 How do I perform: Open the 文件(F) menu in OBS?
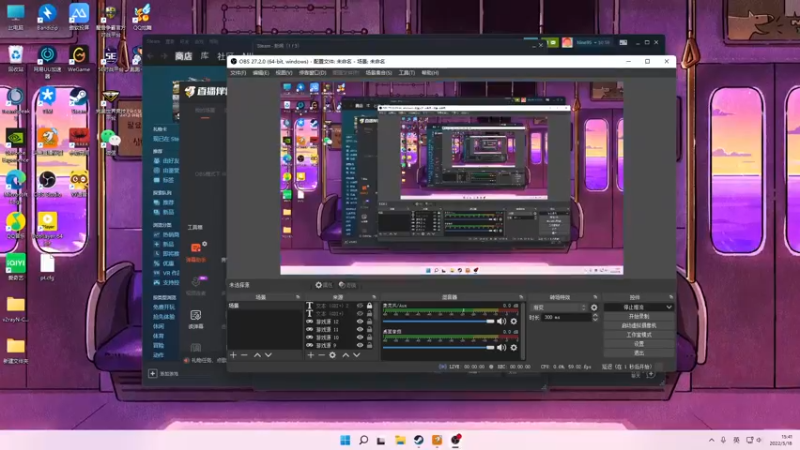point(238,73)
